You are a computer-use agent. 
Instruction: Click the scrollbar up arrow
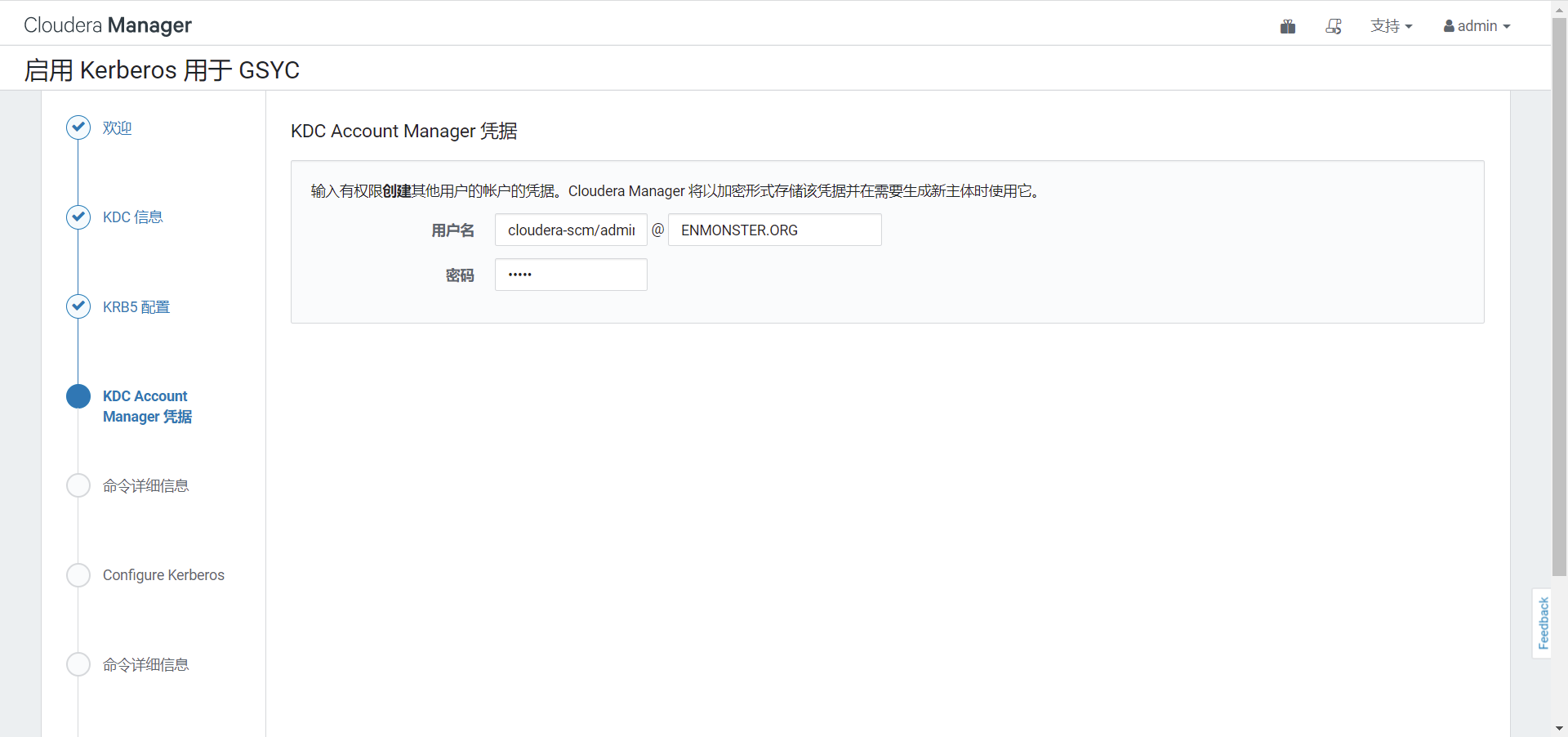[1559, 8]
